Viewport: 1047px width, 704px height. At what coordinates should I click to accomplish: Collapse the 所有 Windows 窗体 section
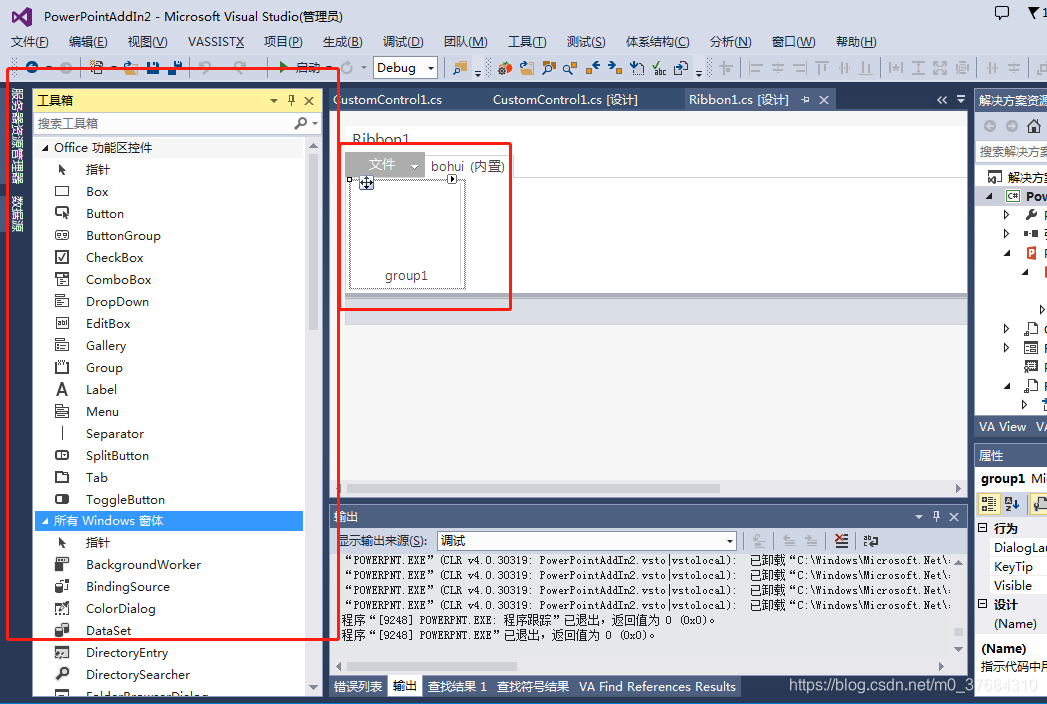tap(45, 520)
